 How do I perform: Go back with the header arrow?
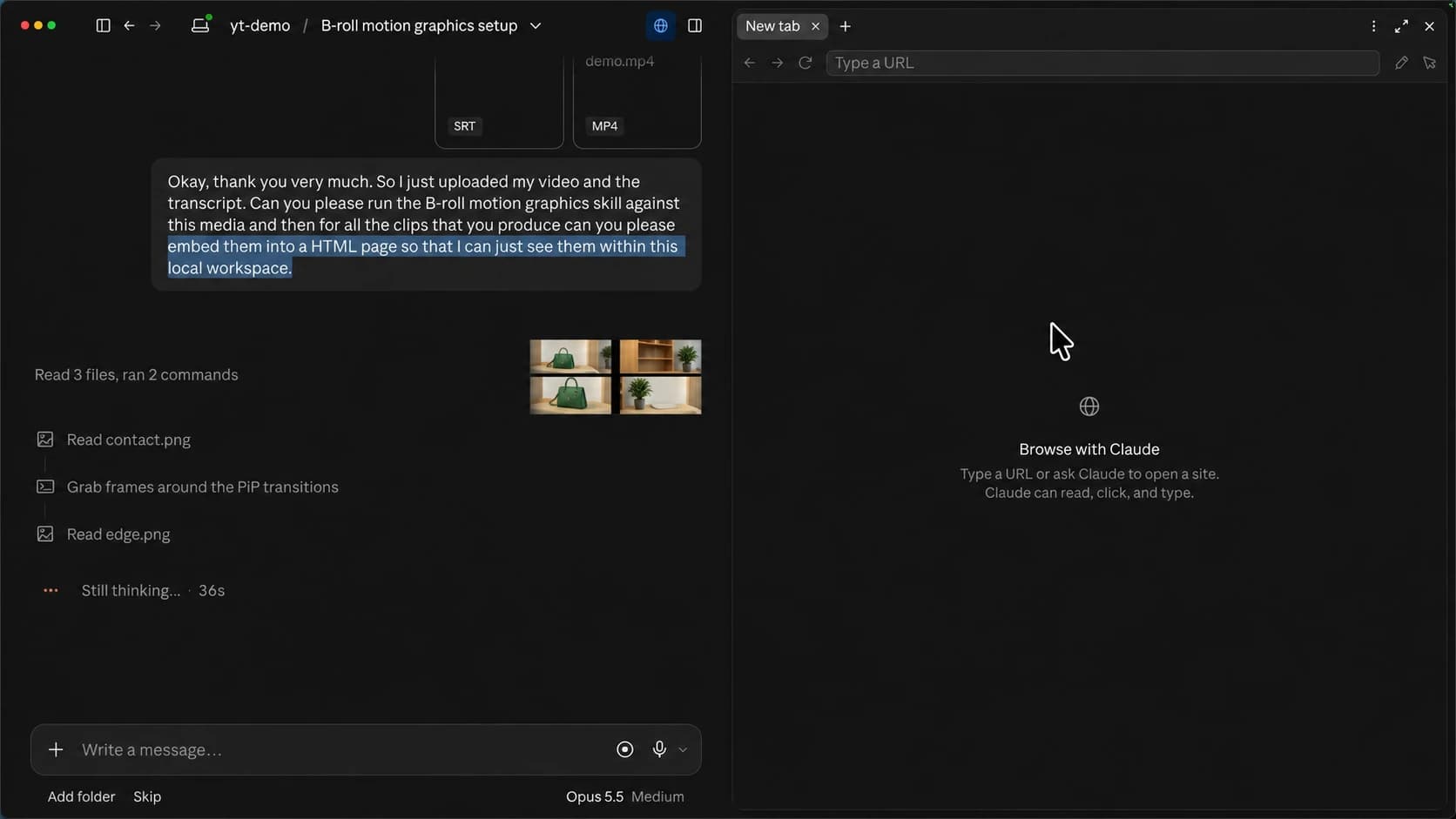[x=129, y=26]
